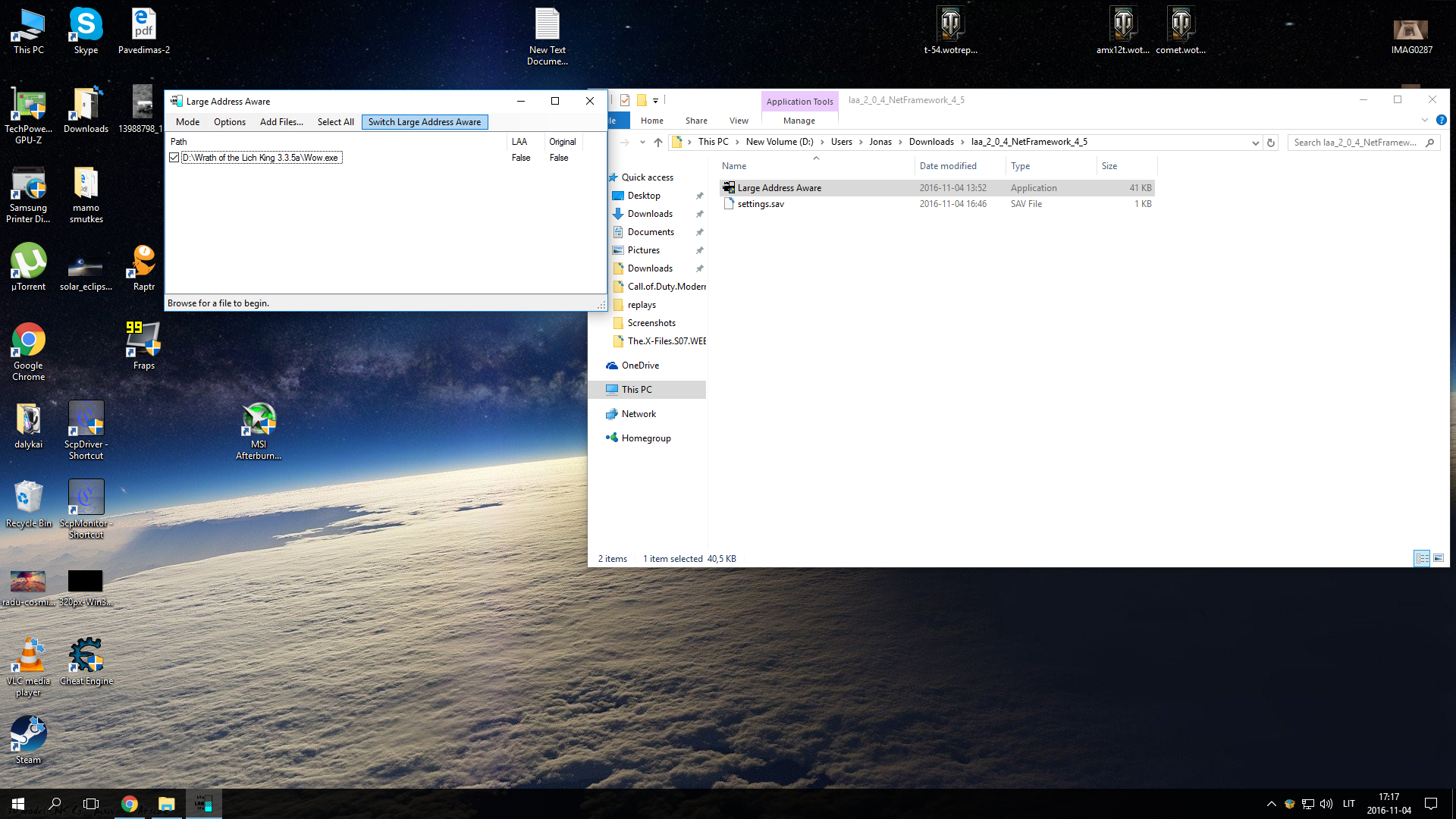Select TechPowerUp GPU-Z desktop icon

coord(28,115)
